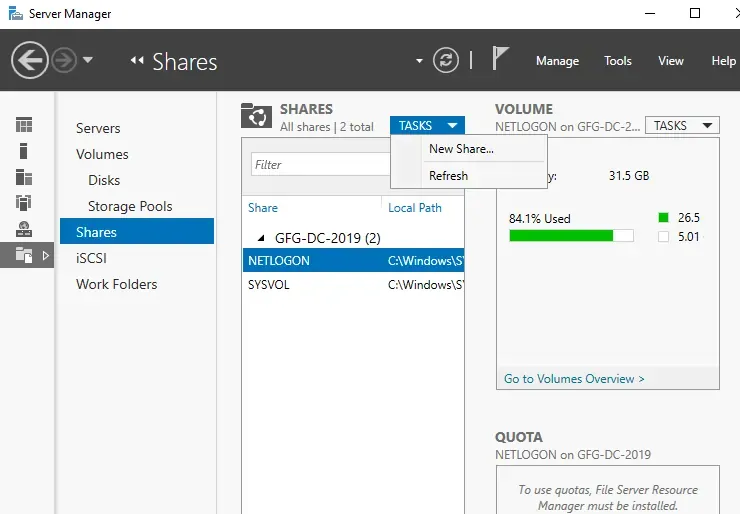Screen dimensions: 740x514
Task: Click the Forward navigation arrow
Action: (x=64, y=60)
